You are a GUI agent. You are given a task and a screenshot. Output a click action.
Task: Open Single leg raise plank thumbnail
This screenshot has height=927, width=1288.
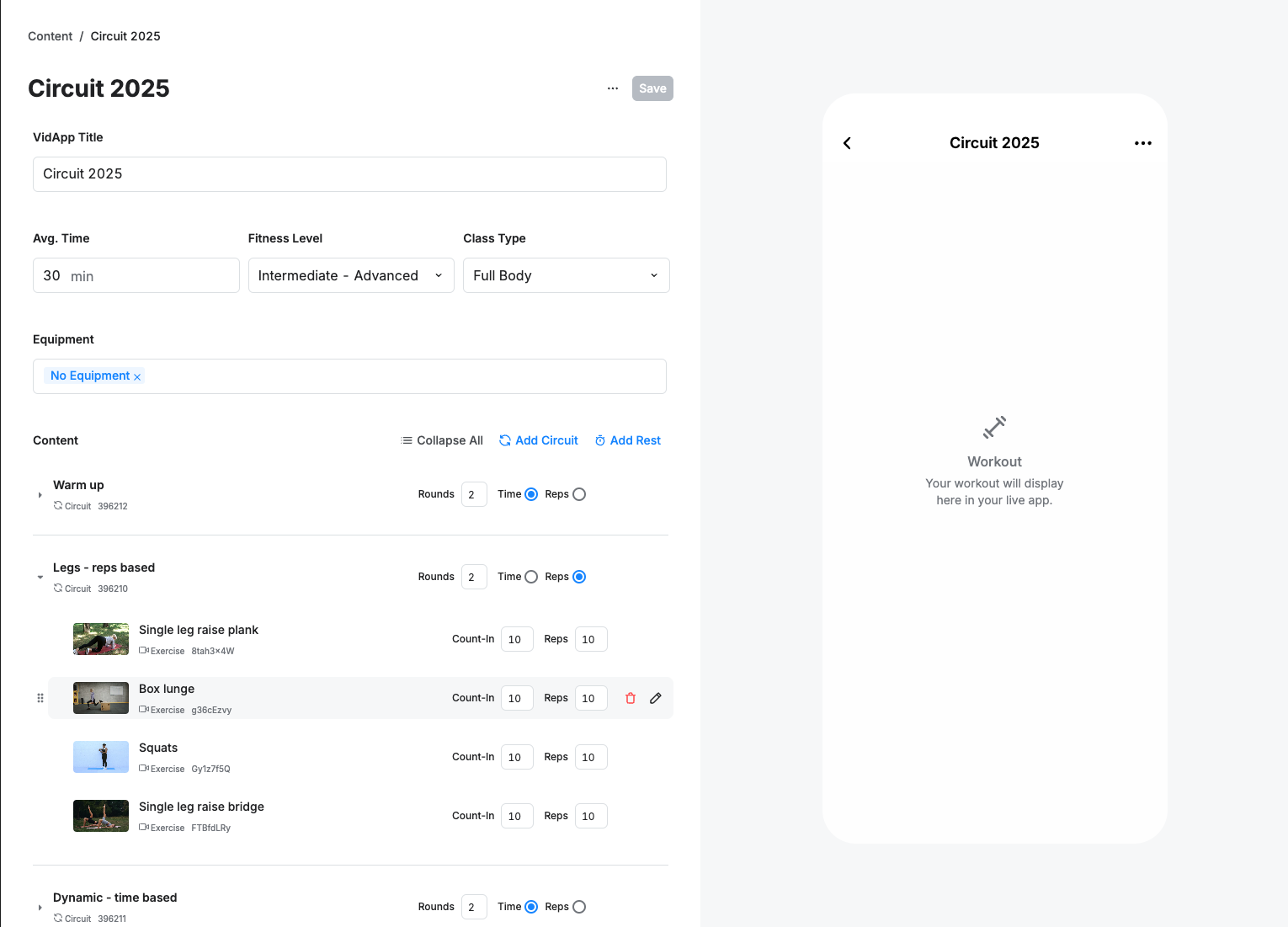coord(101,639)
